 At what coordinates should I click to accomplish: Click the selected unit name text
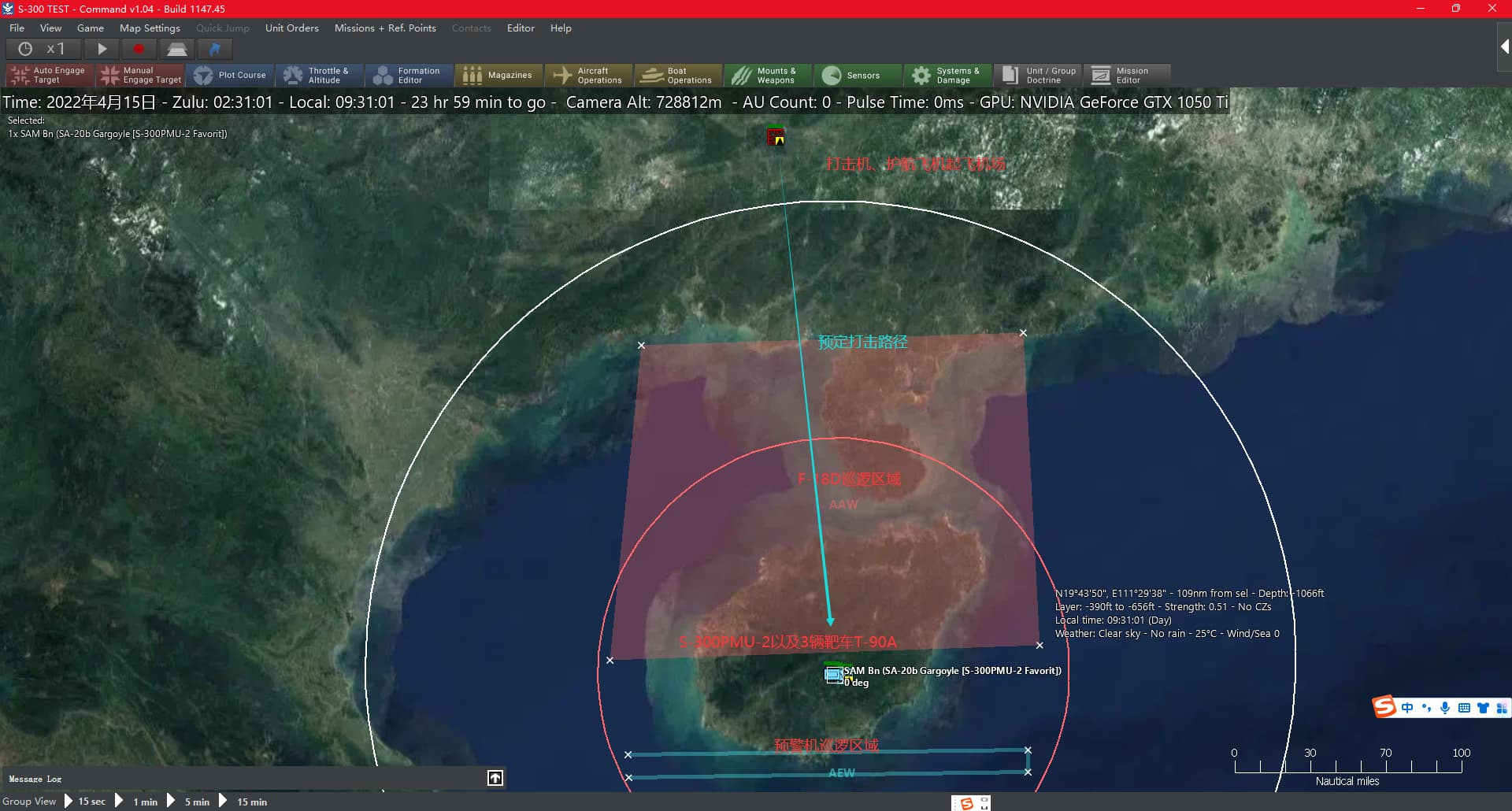pyautogui.click(x=117, y=134)
